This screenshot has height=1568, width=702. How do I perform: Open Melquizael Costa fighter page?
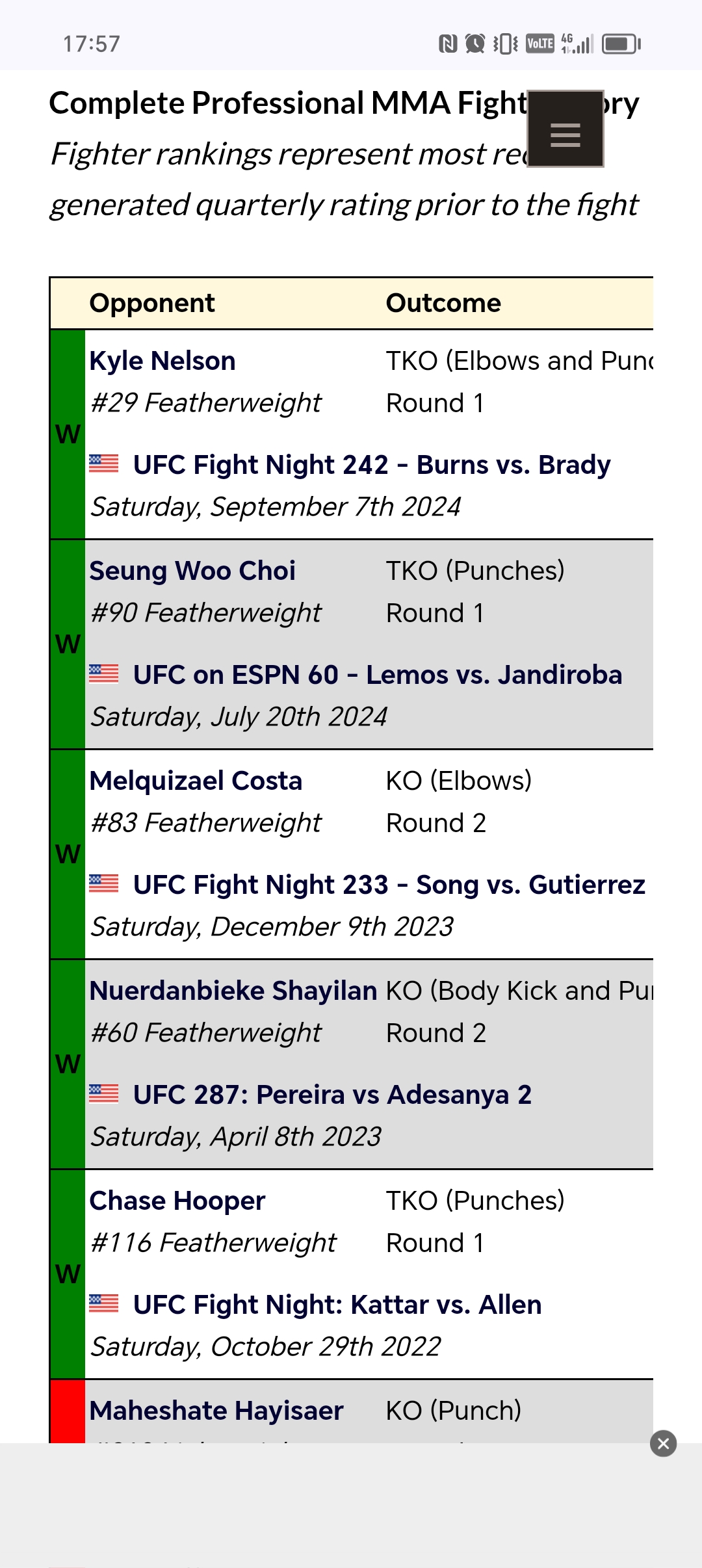(196, 781)
